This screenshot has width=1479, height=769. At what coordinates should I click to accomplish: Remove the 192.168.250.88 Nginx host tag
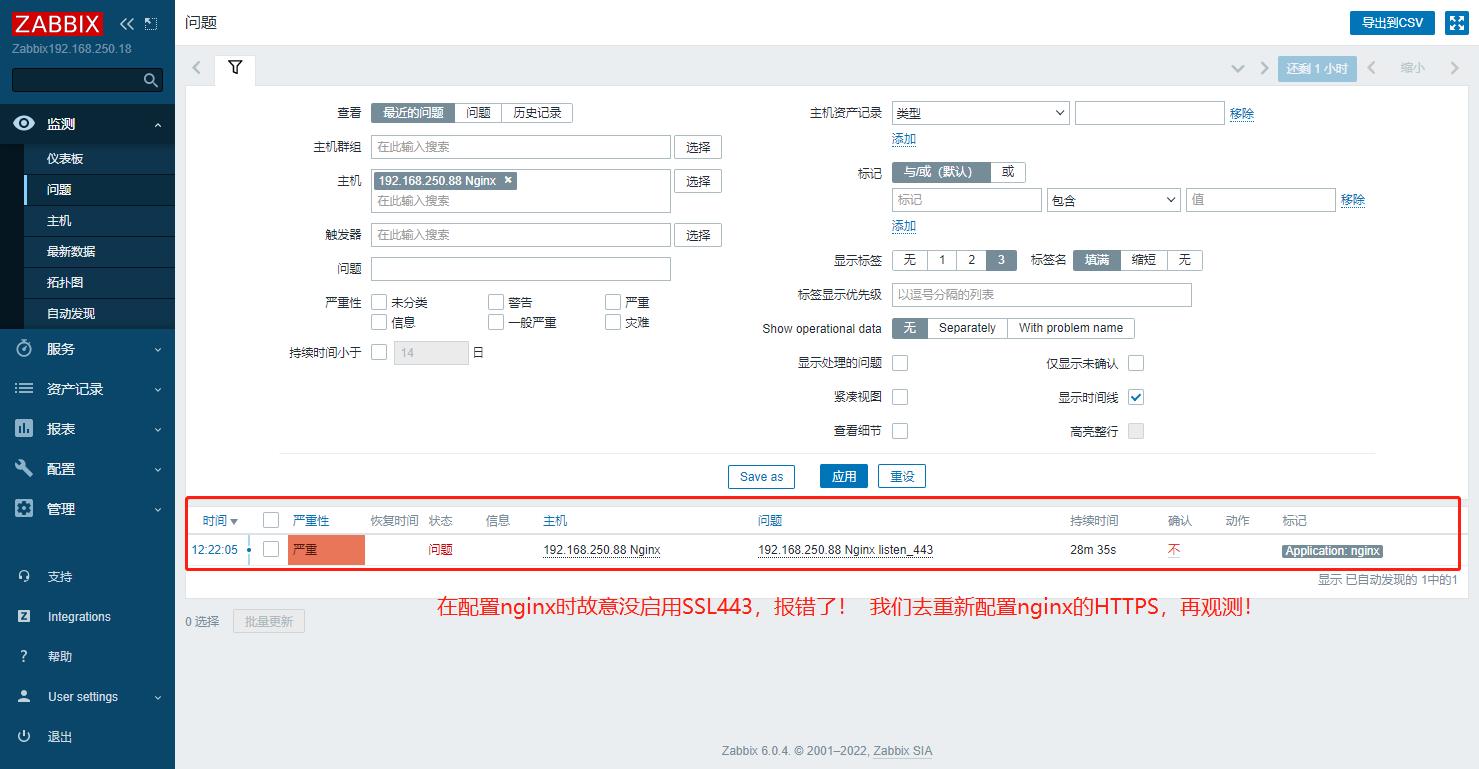[x=508, y=181]
